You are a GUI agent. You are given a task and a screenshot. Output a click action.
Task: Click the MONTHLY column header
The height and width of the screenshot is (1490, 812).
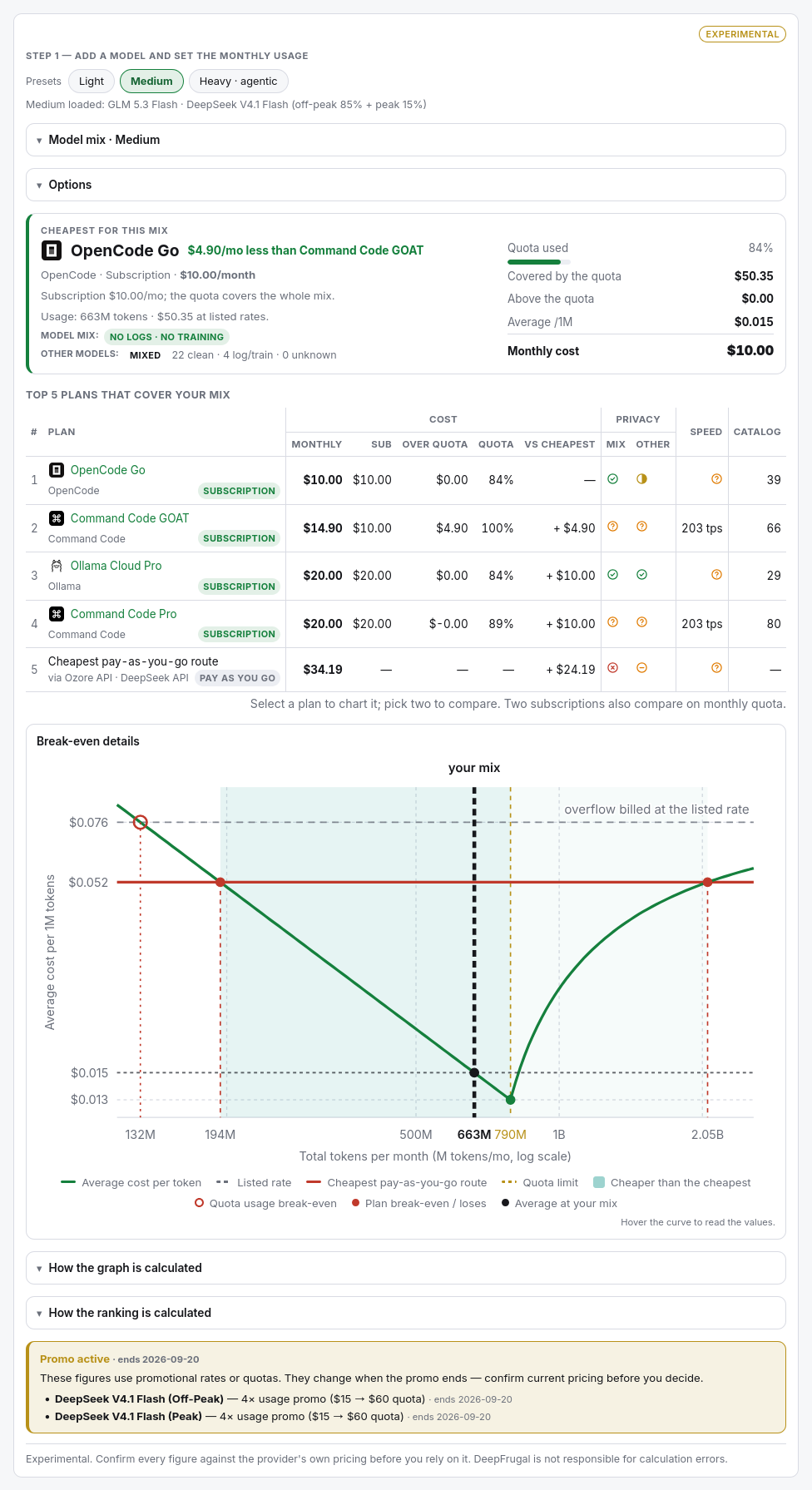tap(316, 444)
